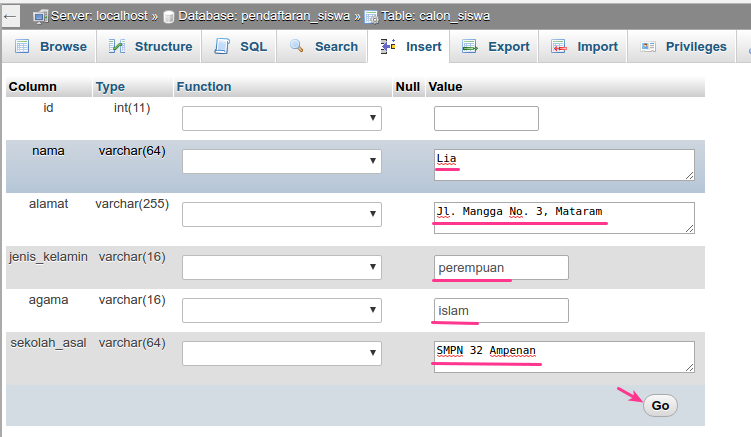
Task: Click the Structure tab's icon
Action: (117, 47)
